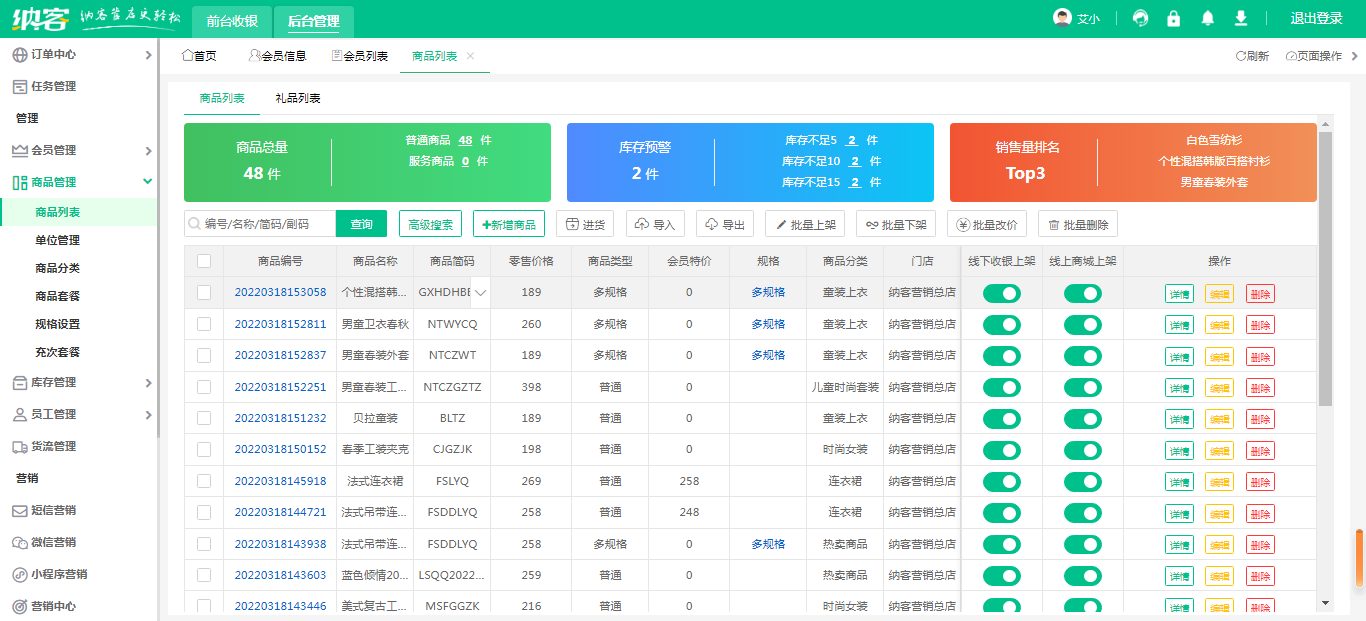
Task: Open notifications bell icon
Action: pyautogui.click(x=1208, y=19)
